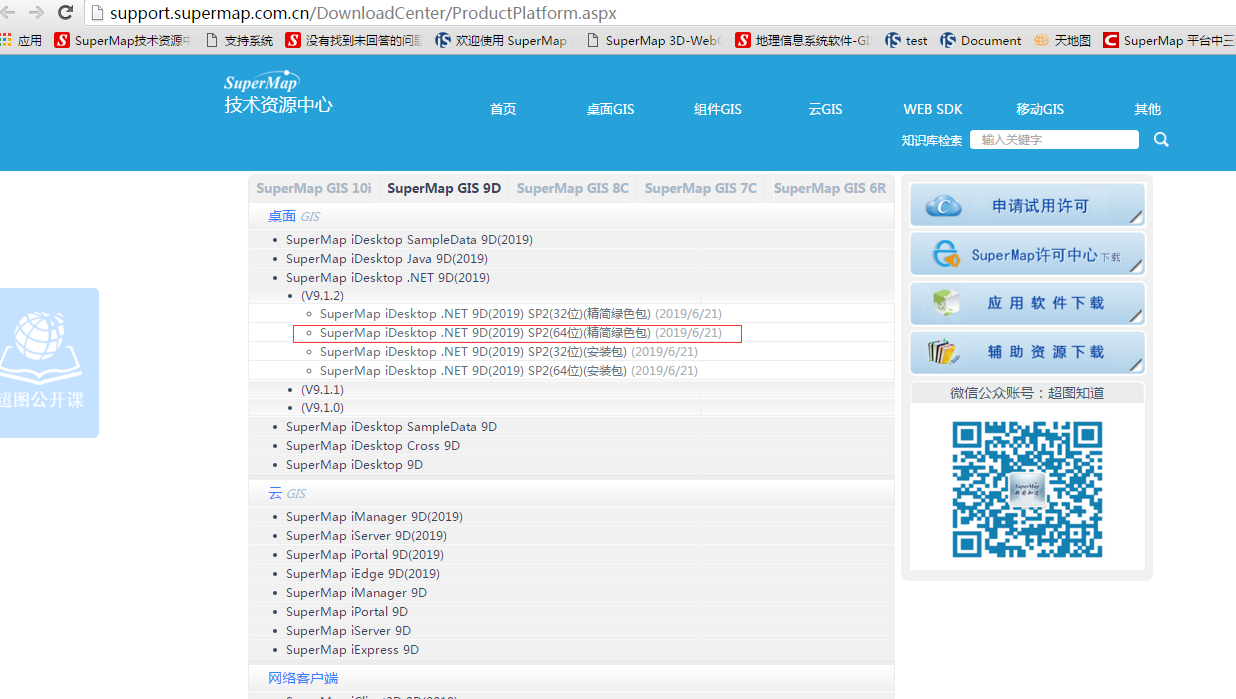The height and width of the screenshot is (699, 1236).
Task: Open SuperMap iManager 9D(2019) entry
Action: (x=374, y=517)
